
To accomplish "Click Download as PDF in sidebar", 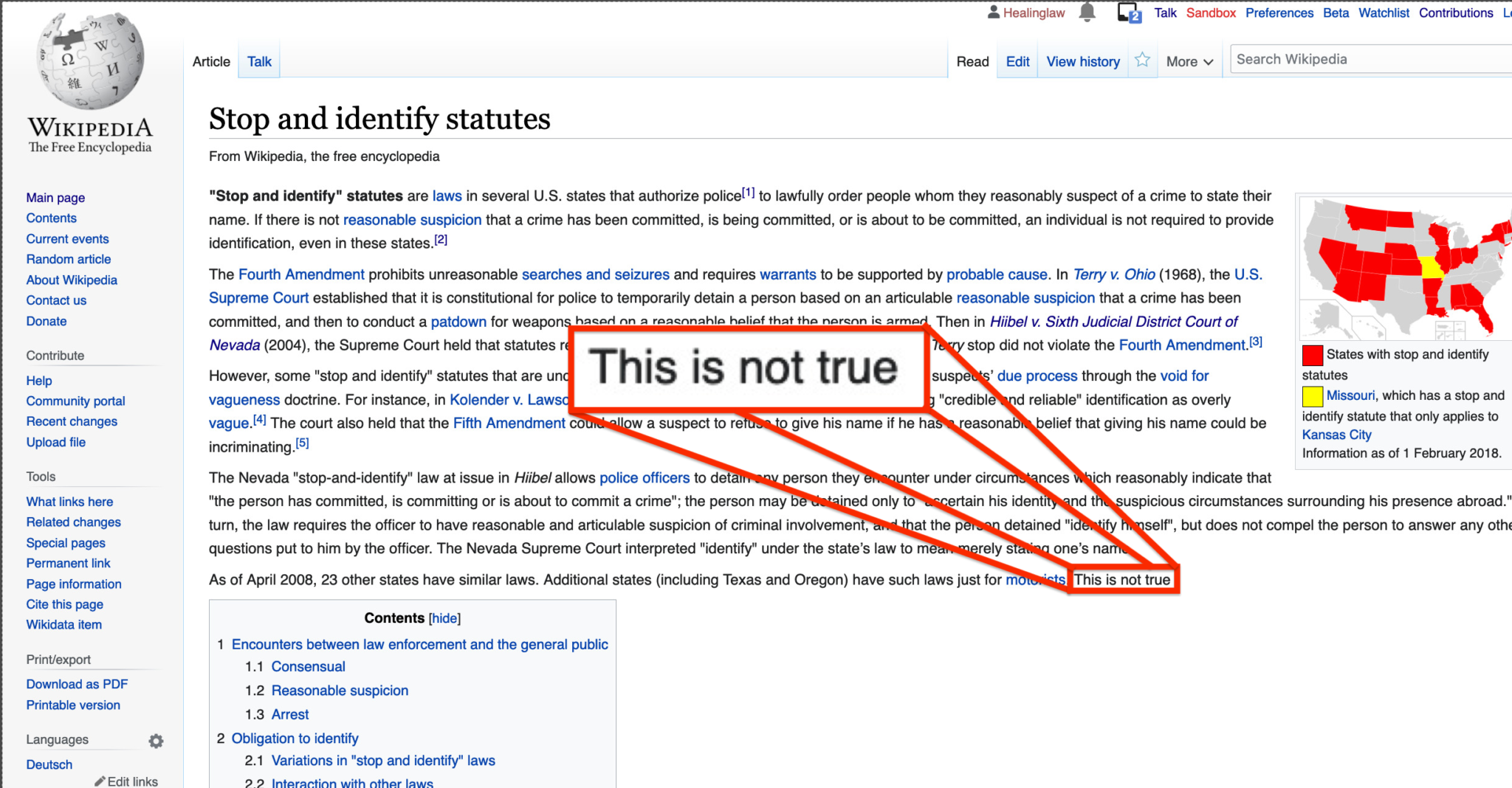I will click(x=77, y=684).
